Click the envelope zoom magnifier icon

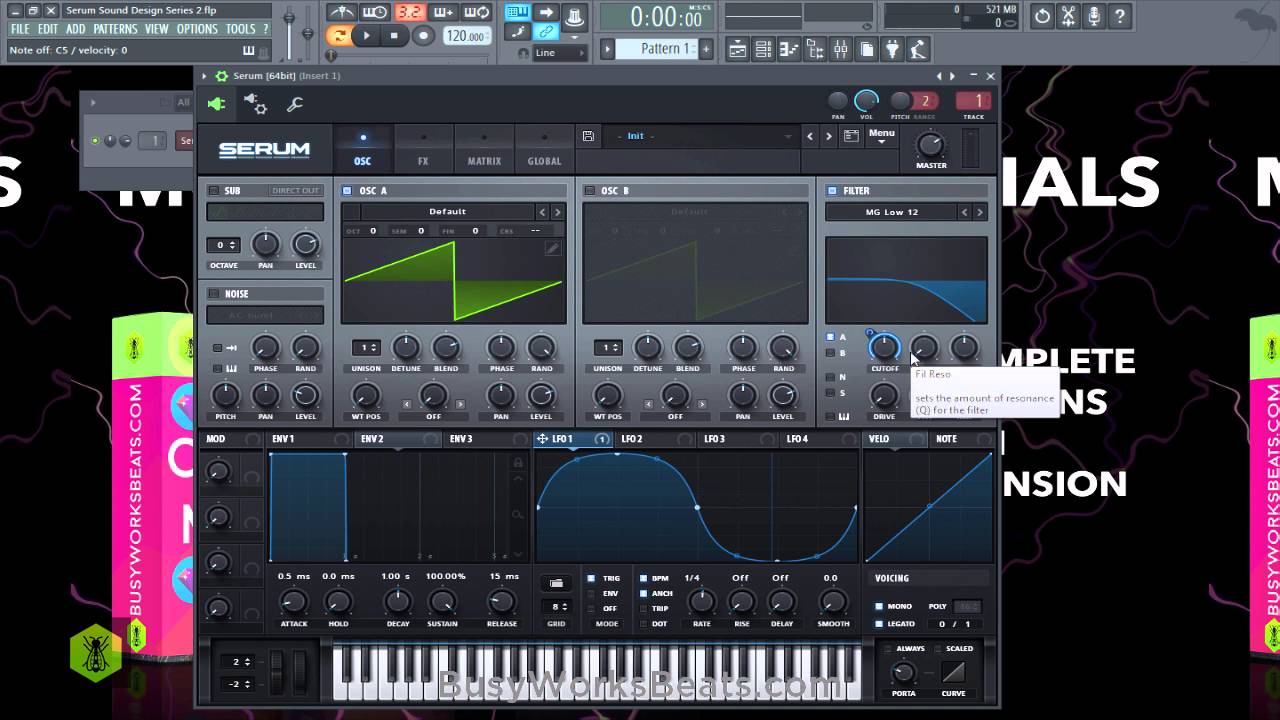[x=517, y=514]
